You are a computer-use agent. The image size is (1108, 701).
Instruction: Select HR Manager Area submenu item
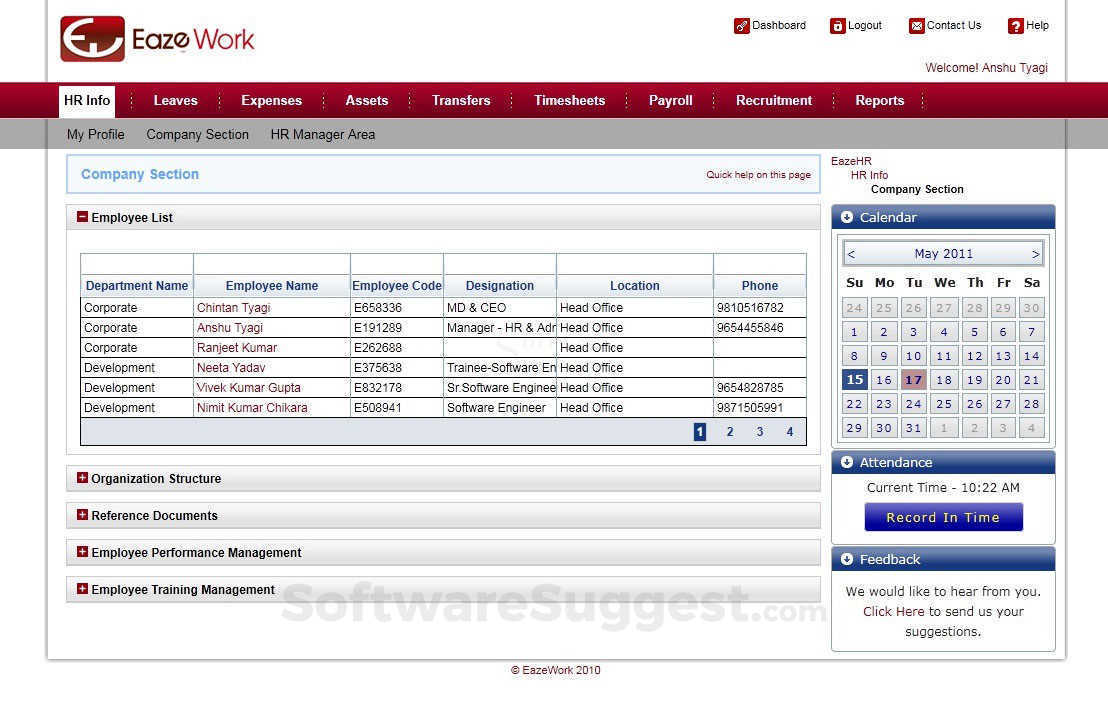point(322,134)
